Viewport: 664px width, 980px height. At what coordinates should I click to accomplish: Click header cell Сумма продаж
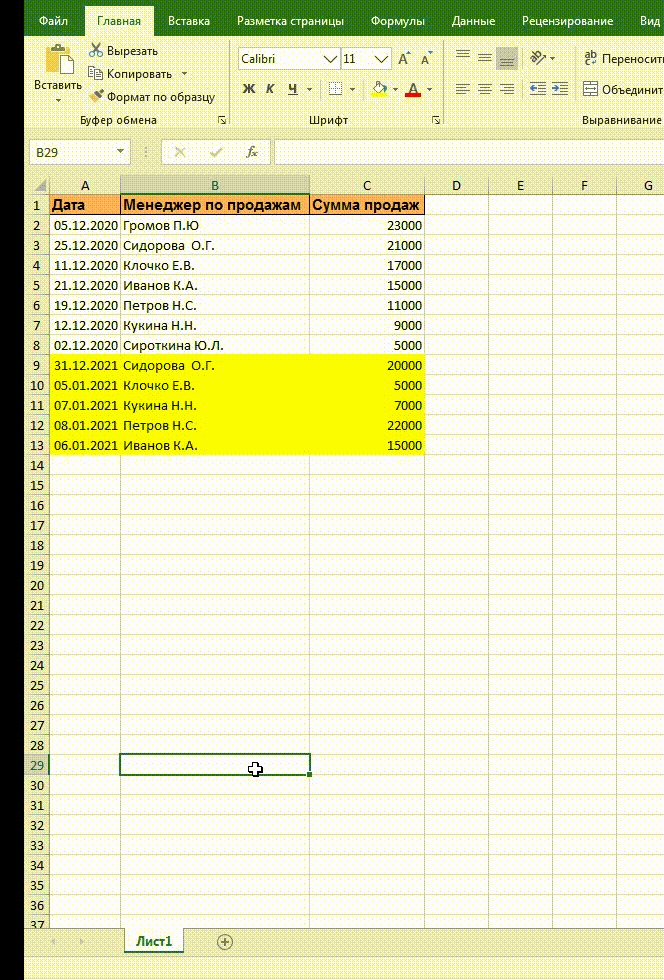click(367, 205)
